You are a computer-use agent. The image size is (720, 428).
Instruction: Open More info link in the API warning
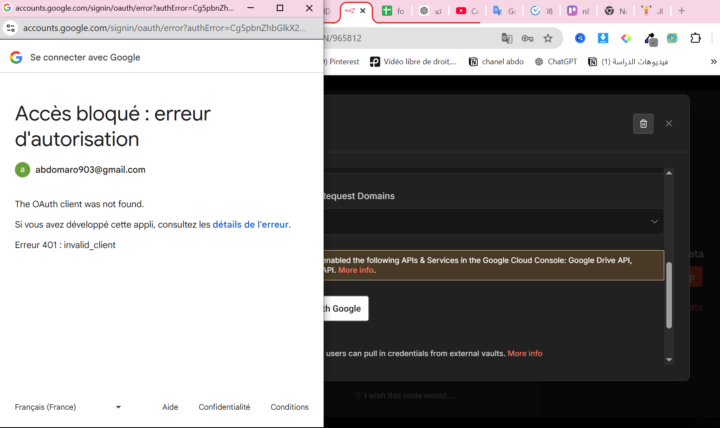(356, 270)
